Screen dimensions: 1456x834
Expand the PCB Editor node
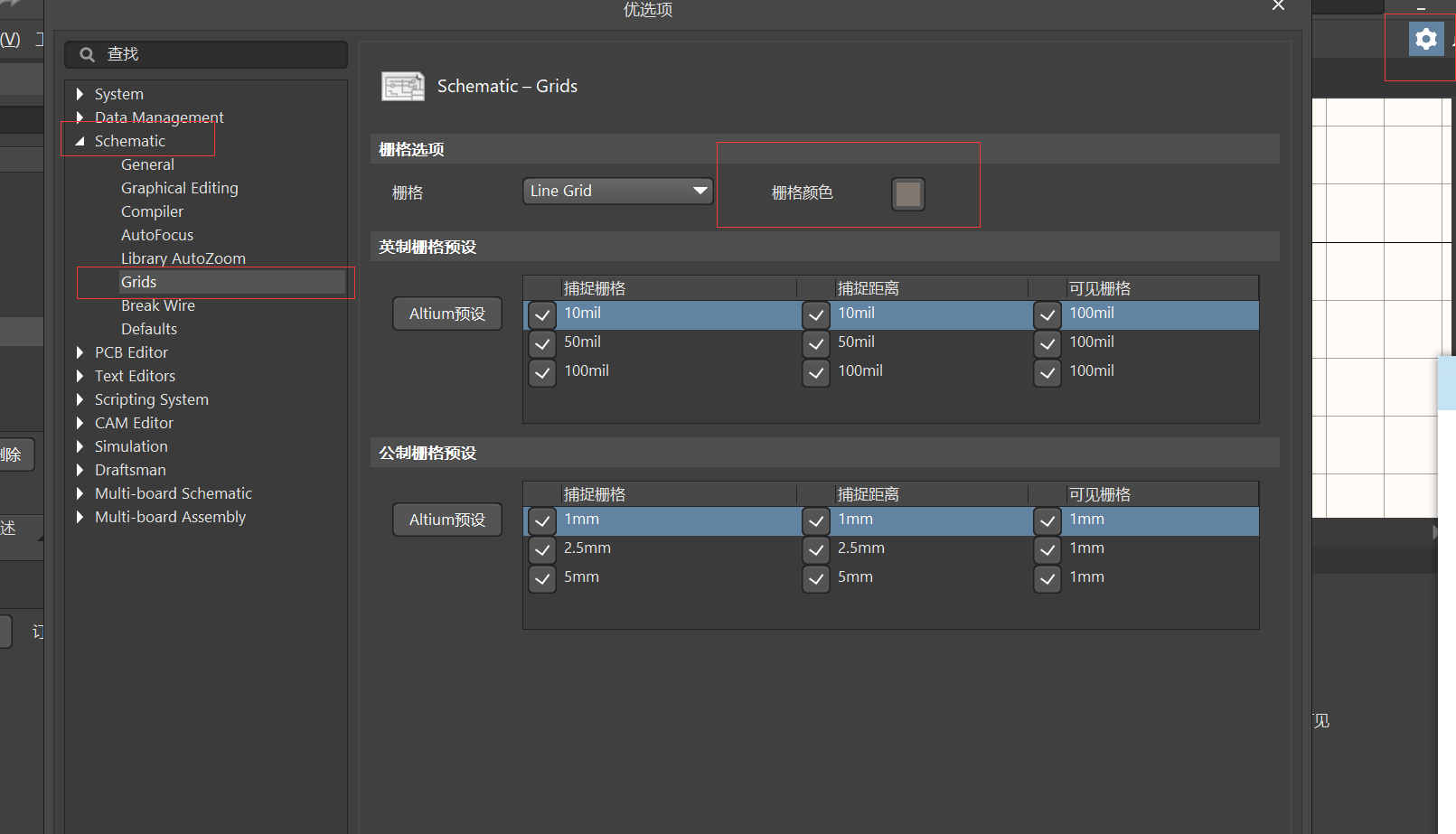[x=80, y=352]
